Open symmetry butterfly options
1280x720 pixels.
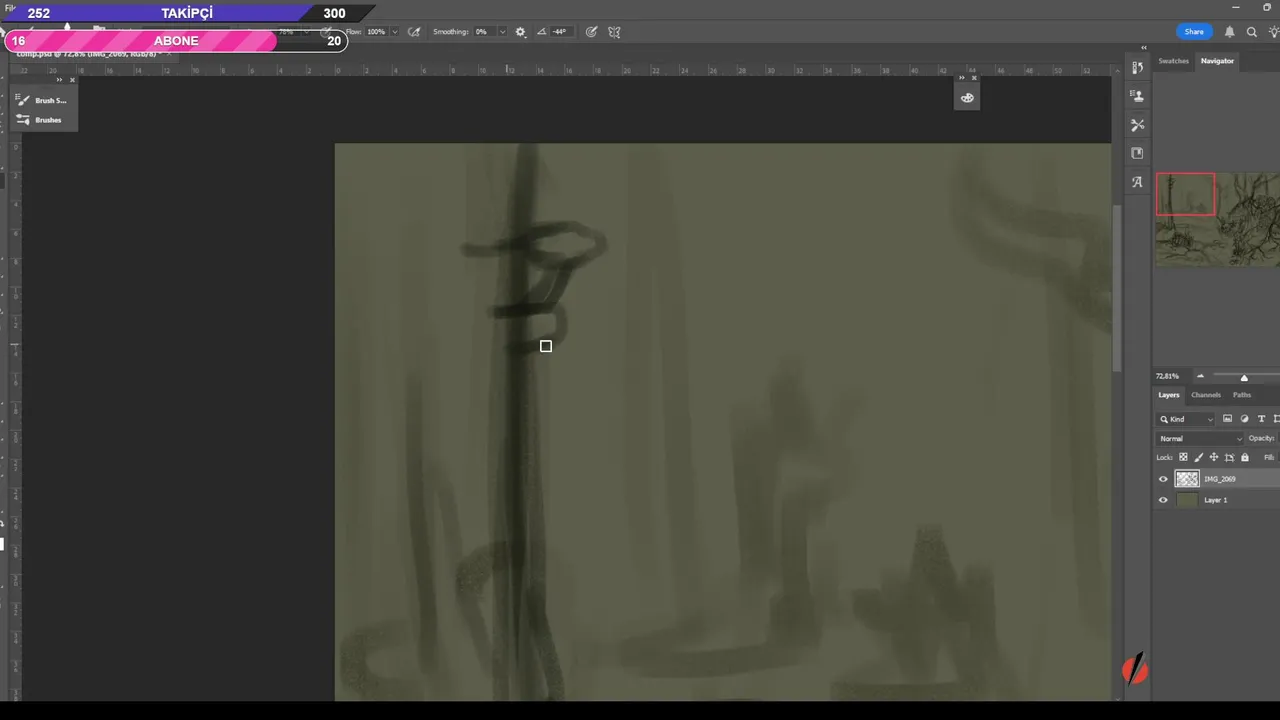tap(614, 32)
